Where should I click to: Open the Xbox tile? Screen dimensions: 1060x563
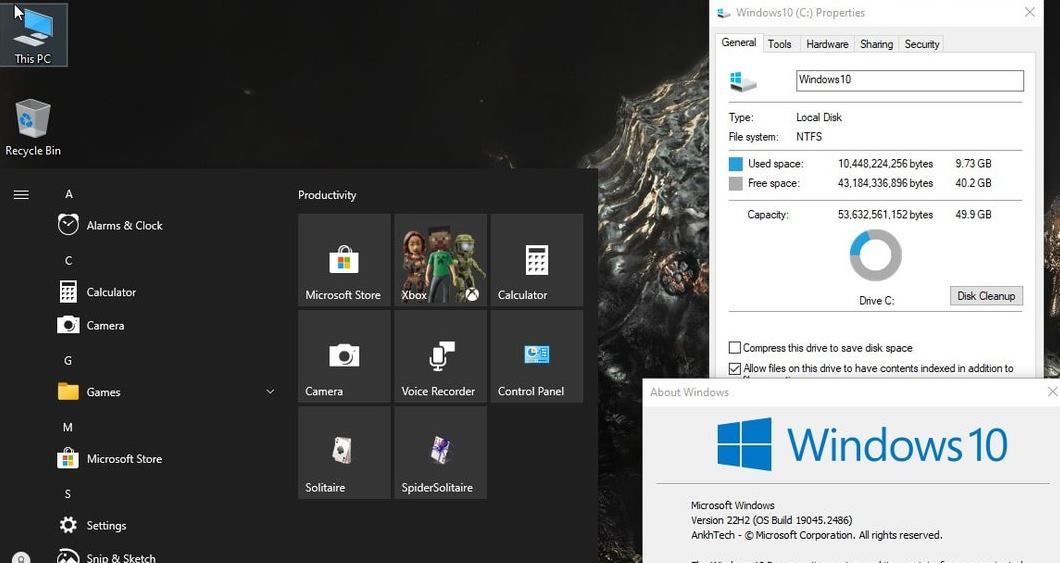[440, 260]
